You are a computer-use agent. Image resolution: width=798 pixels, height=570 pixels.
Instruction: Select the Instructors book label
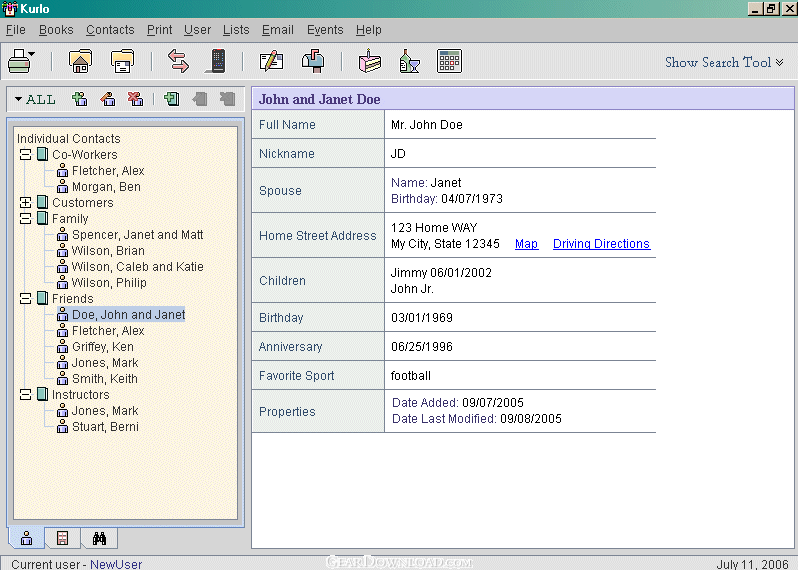click(80, 394)
